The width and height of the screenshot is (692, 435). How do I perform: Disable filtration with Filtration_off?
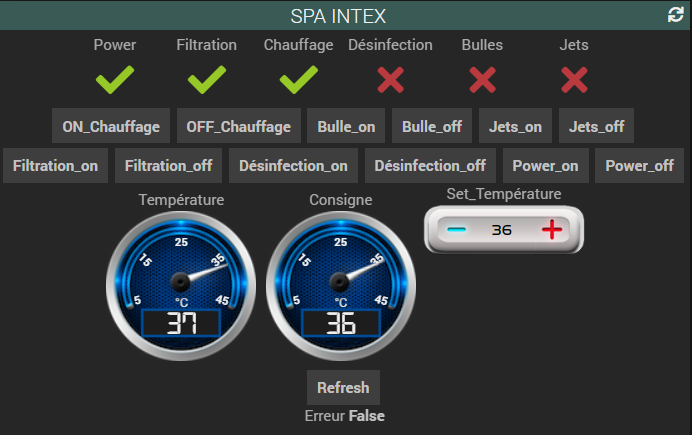pyautogui.click(x=168, y=165)
